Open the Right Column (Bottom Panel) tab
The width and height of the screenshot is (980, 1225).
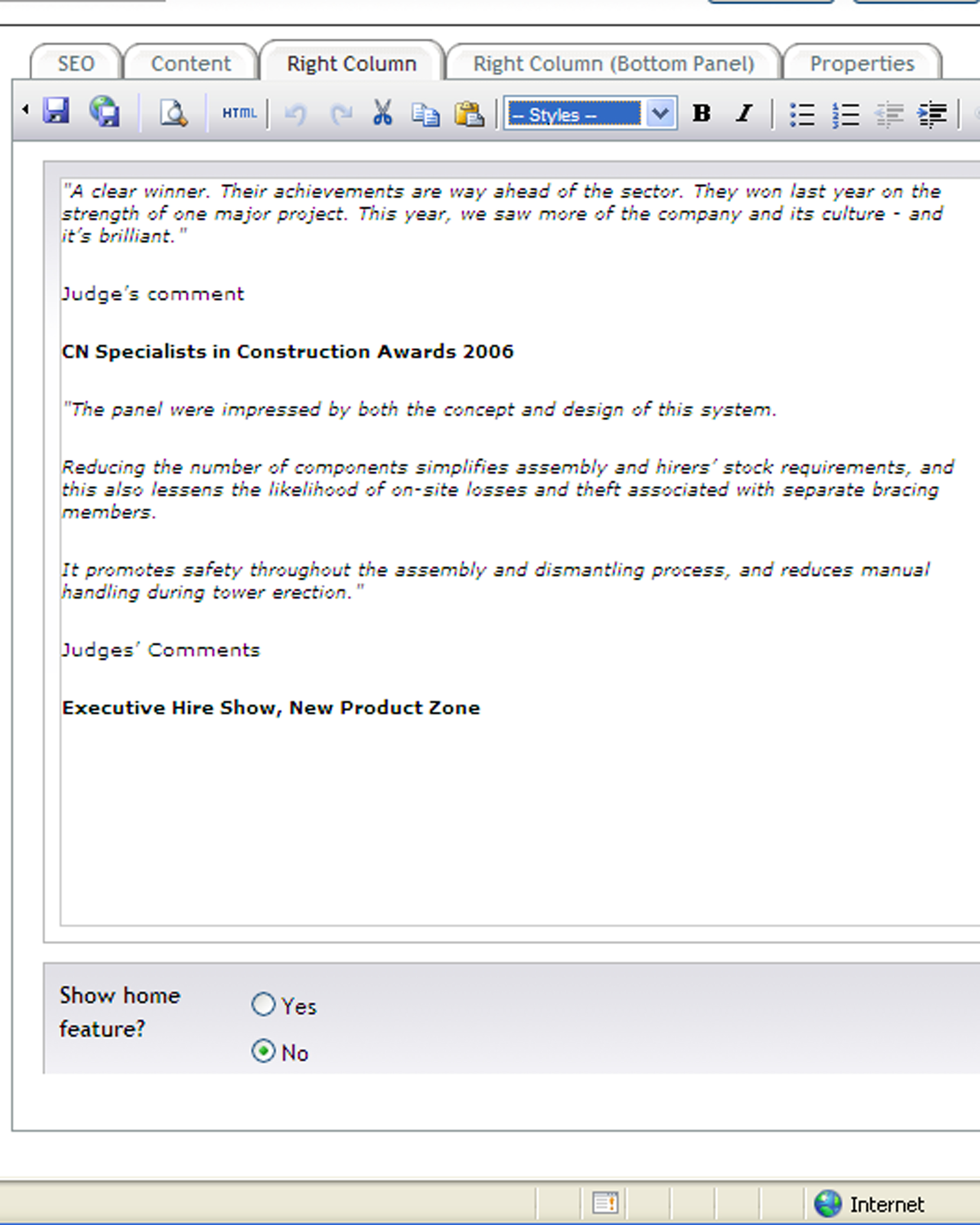pos(614,63)
